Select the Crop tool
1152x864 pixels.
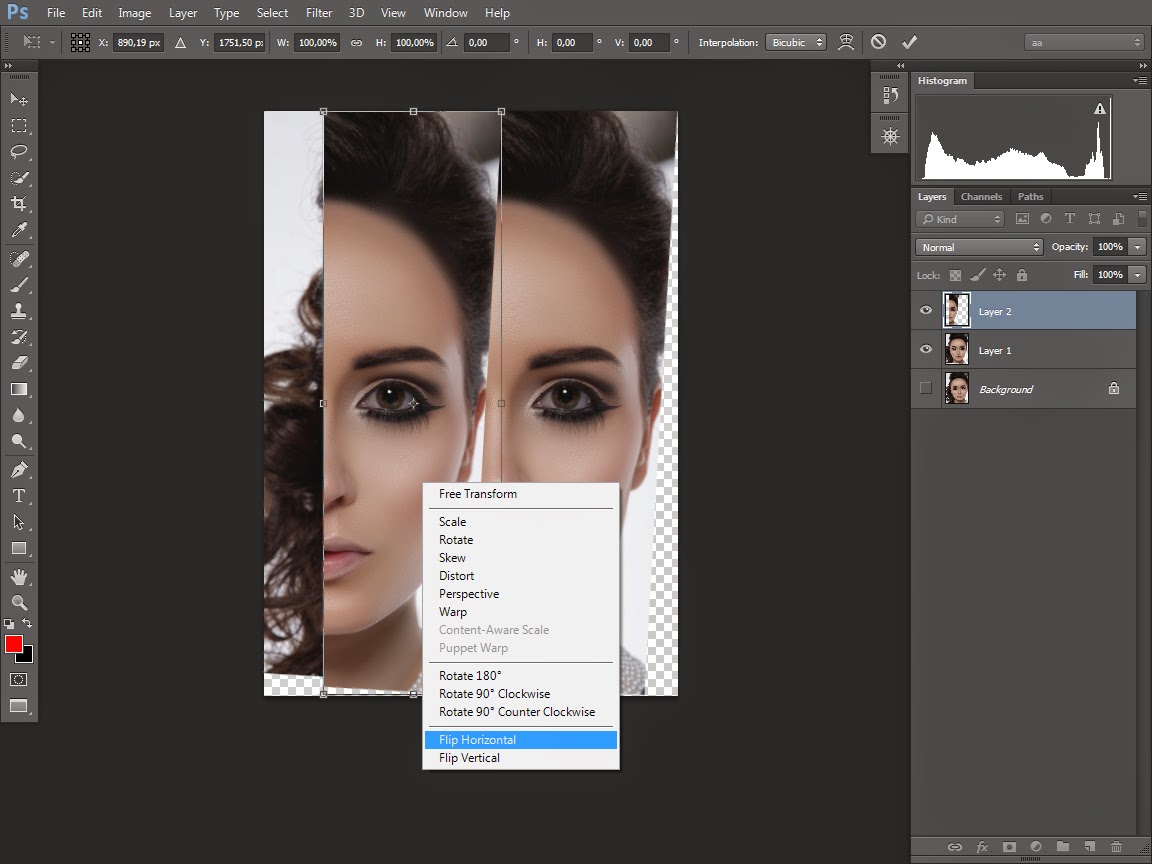click(19, 204)
